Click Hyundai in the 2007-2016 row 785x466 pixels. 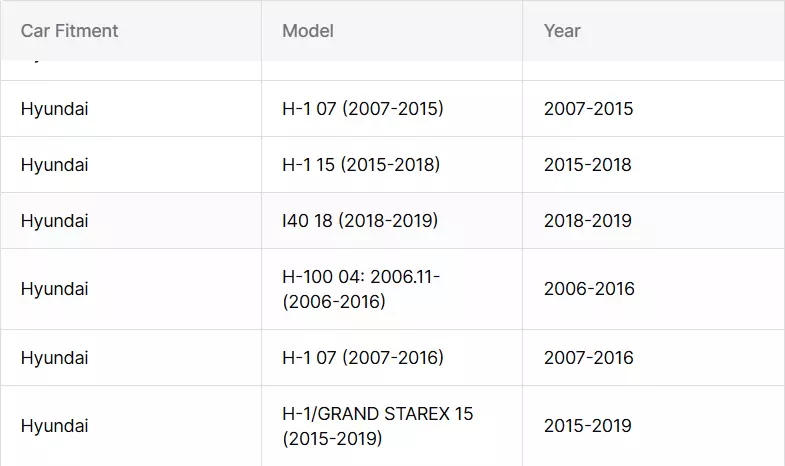click(55, 358)
